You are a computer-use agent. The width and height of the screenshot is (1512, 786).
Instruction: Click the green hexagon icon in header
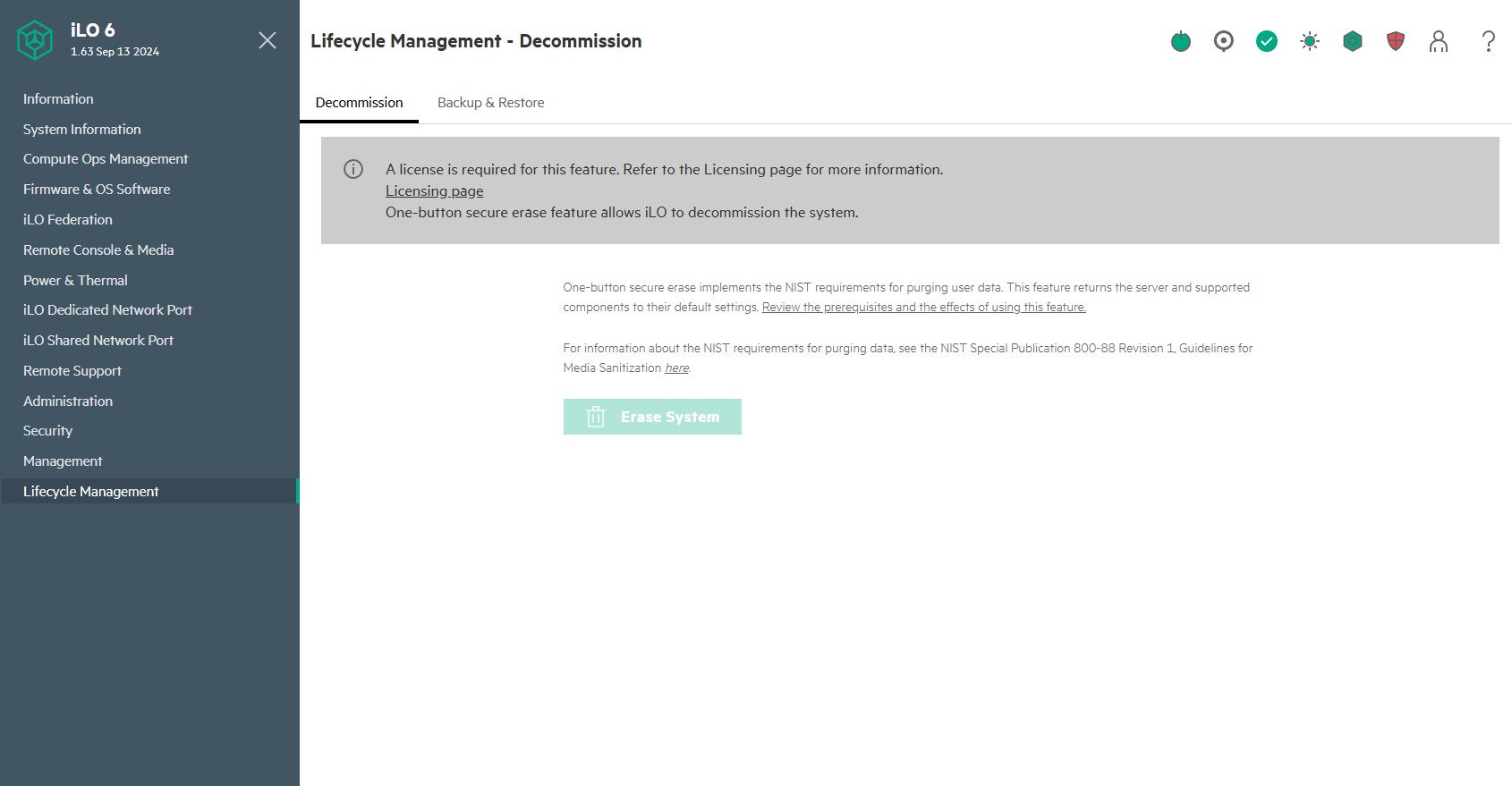tap(1353, 41)
